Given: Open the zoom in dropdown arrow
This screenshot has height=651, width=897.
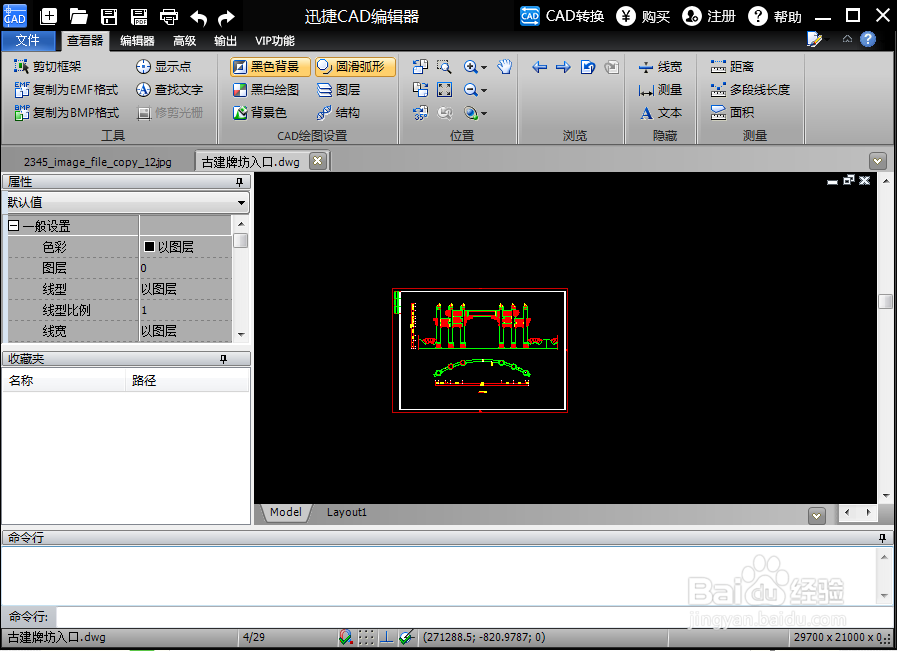Looking at the screenshot, I should click(484, 68).
